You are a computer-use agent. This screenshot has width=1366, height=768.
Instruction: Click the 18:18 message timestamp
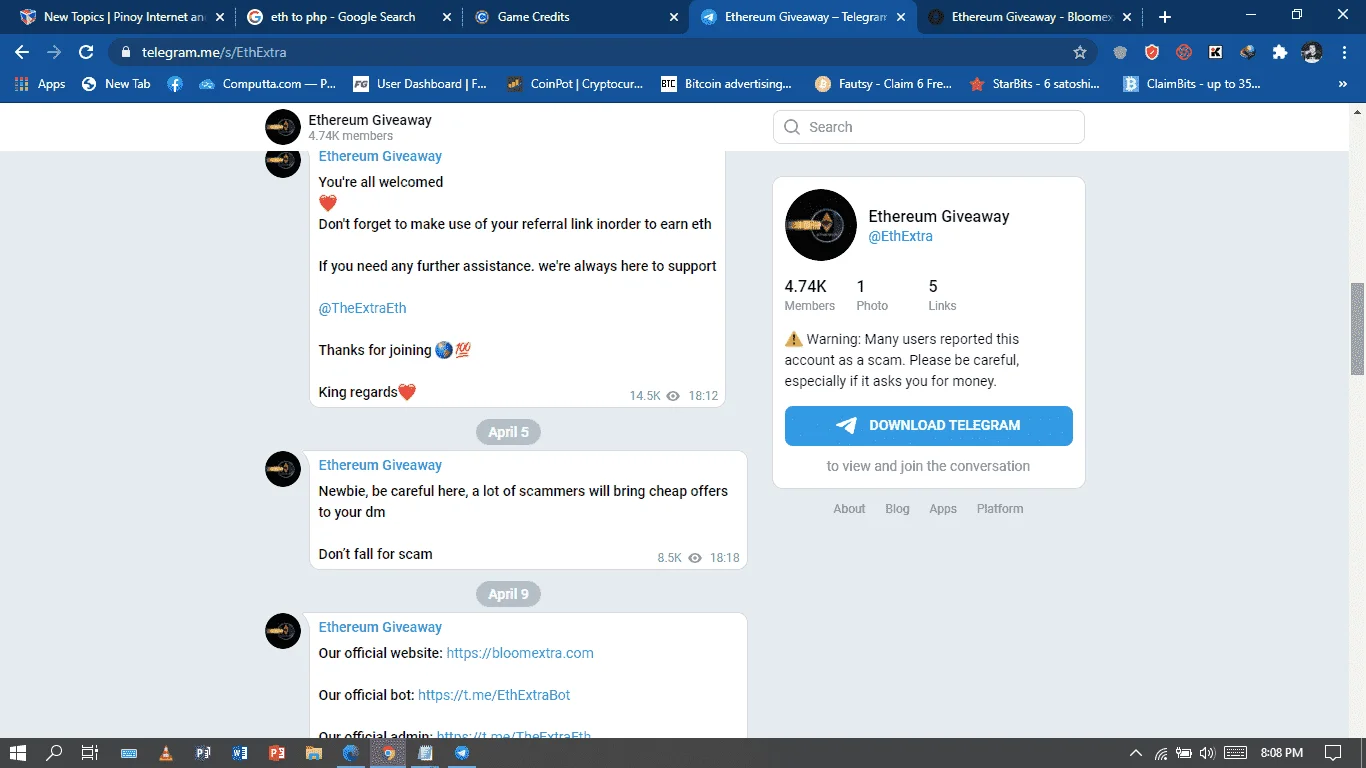(x=725, y=558)
